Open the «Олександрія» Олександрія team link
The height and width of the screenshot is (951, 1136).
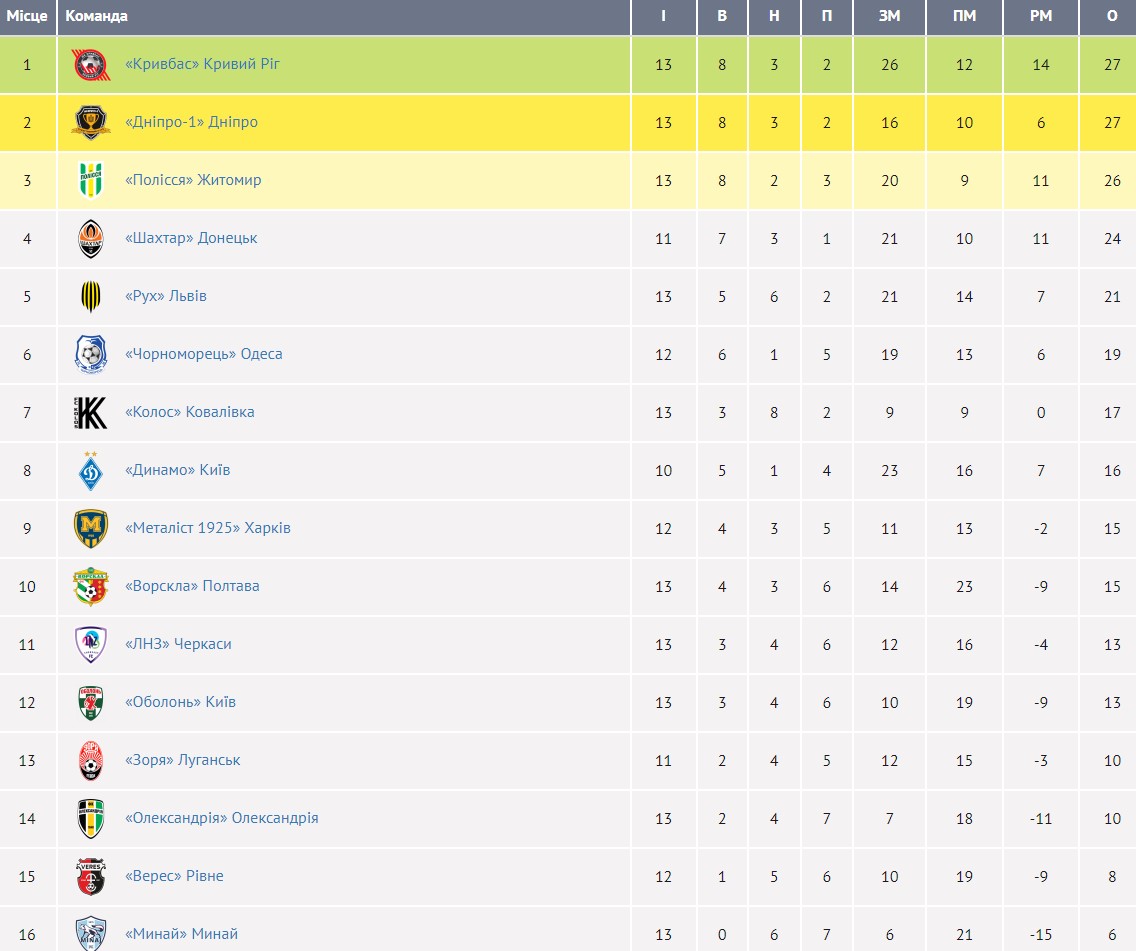pyautogui.click(x=221, y=818)
